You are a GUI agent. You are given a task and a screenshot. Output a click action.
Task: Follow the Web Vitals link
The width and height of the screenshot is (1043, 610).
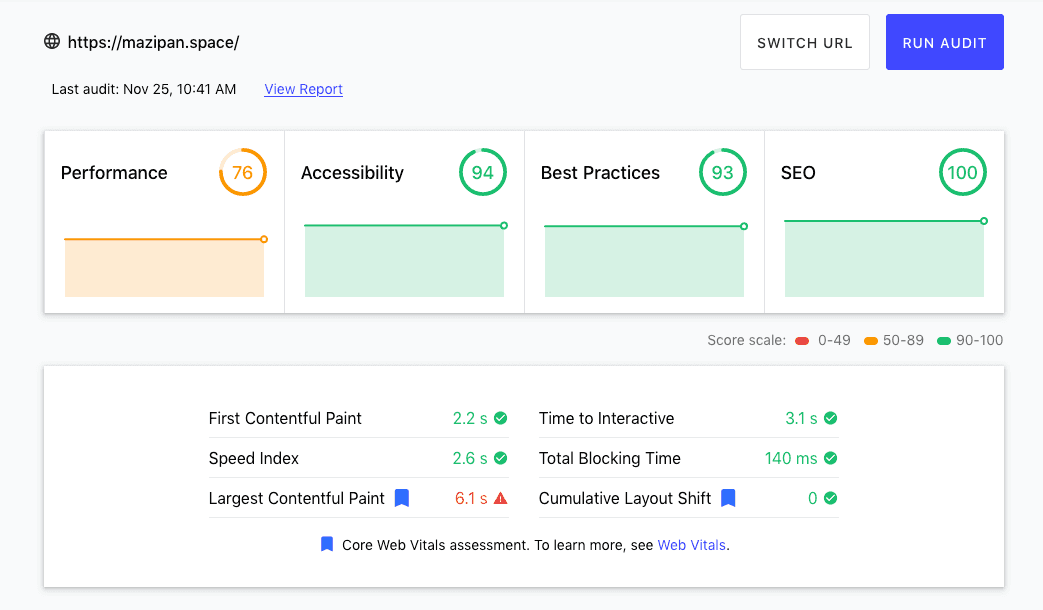(x=691, y=545)
